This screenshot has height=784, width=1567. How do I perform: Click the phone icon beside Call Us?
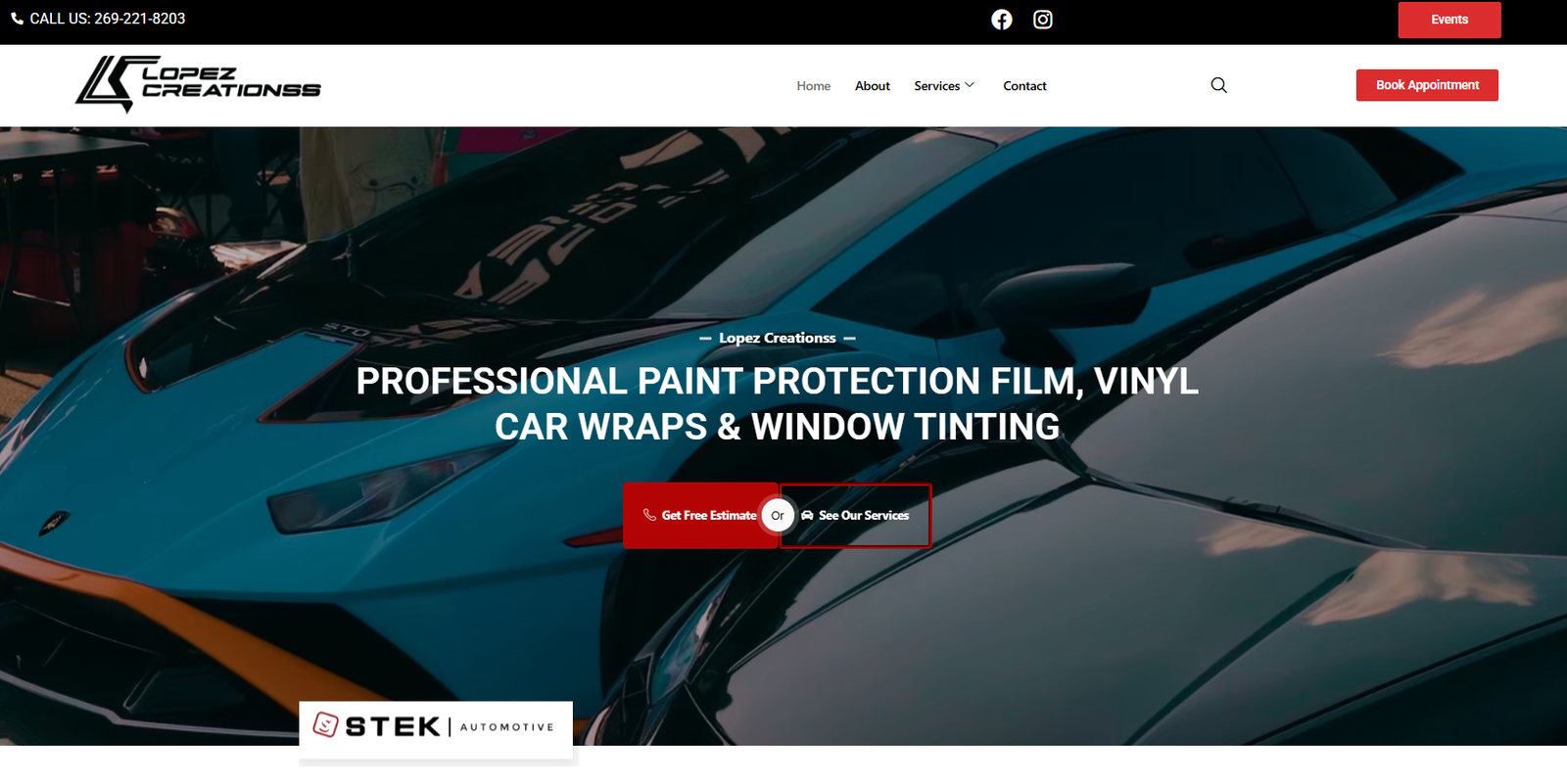[17, 19]
